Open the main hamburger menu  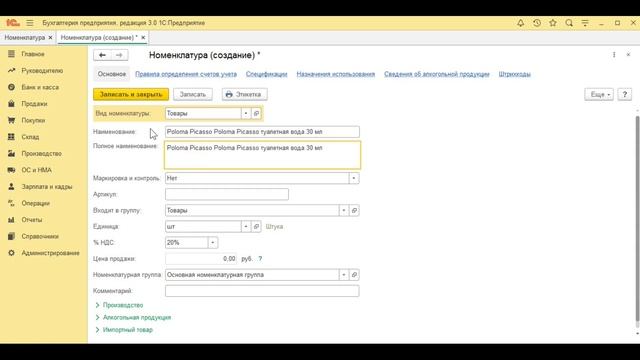(30, 23)
